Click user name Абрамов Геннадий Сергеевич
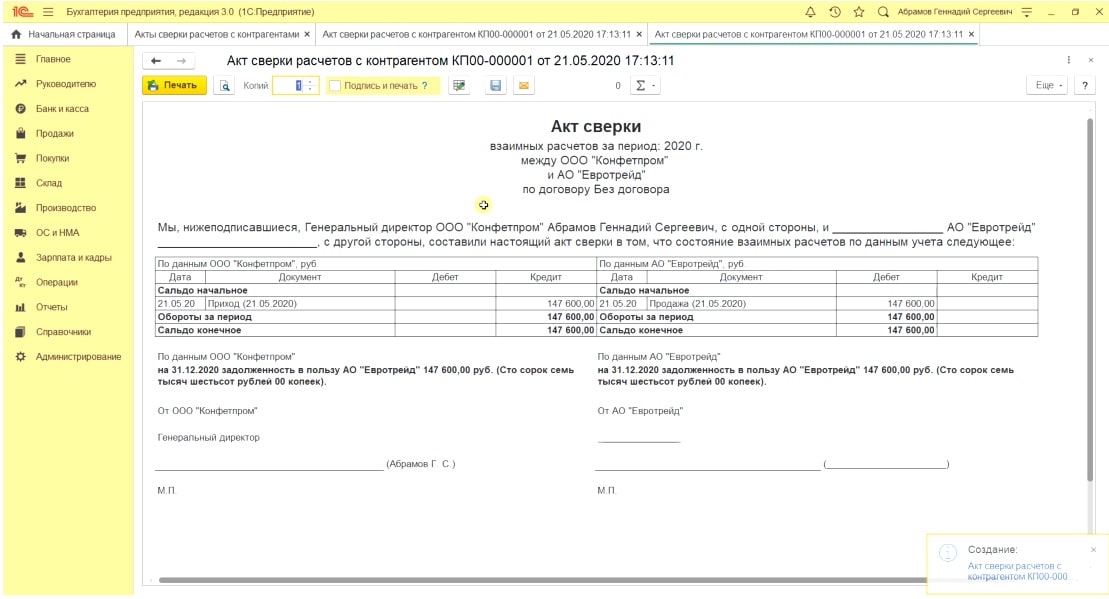 (954, 12)
